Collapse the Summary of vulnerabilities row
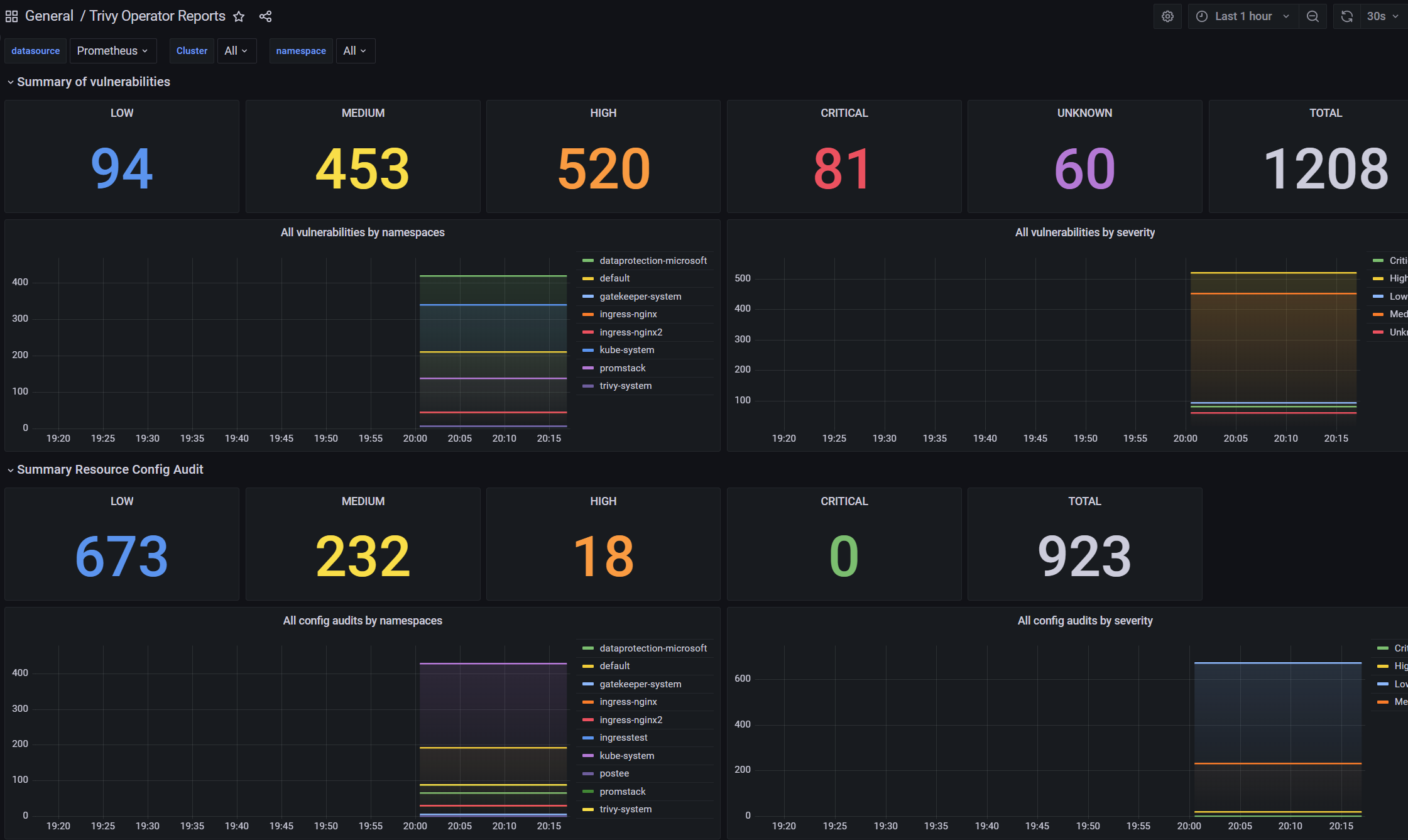This screenshot has height=840, width=1408. (10, 82)
